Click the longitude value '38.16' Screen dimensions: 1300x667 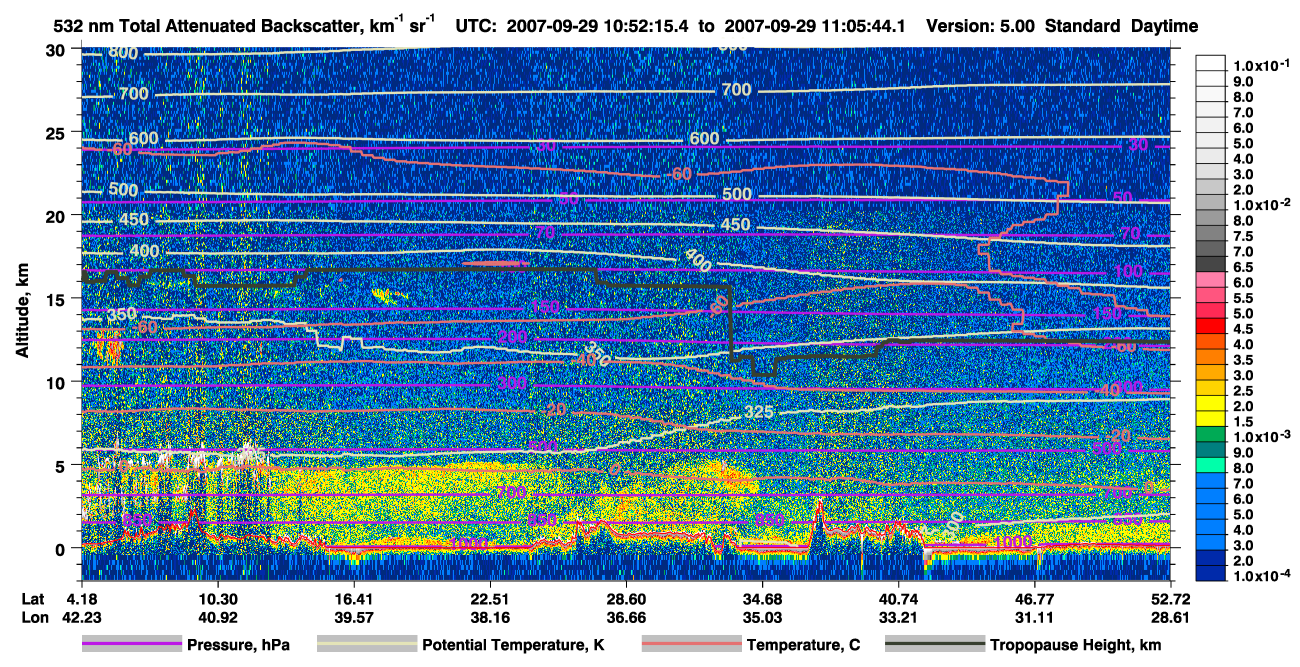[x=489, y=616]
